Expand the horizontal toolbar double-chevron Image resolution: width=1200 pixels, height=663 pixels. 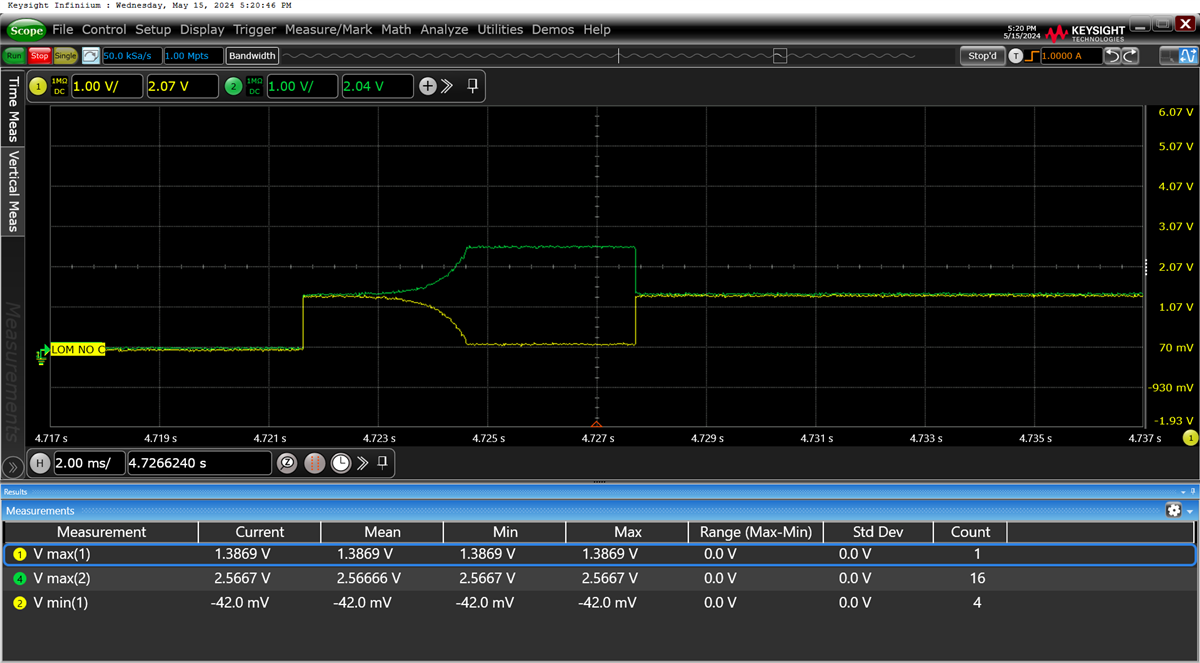362,463
